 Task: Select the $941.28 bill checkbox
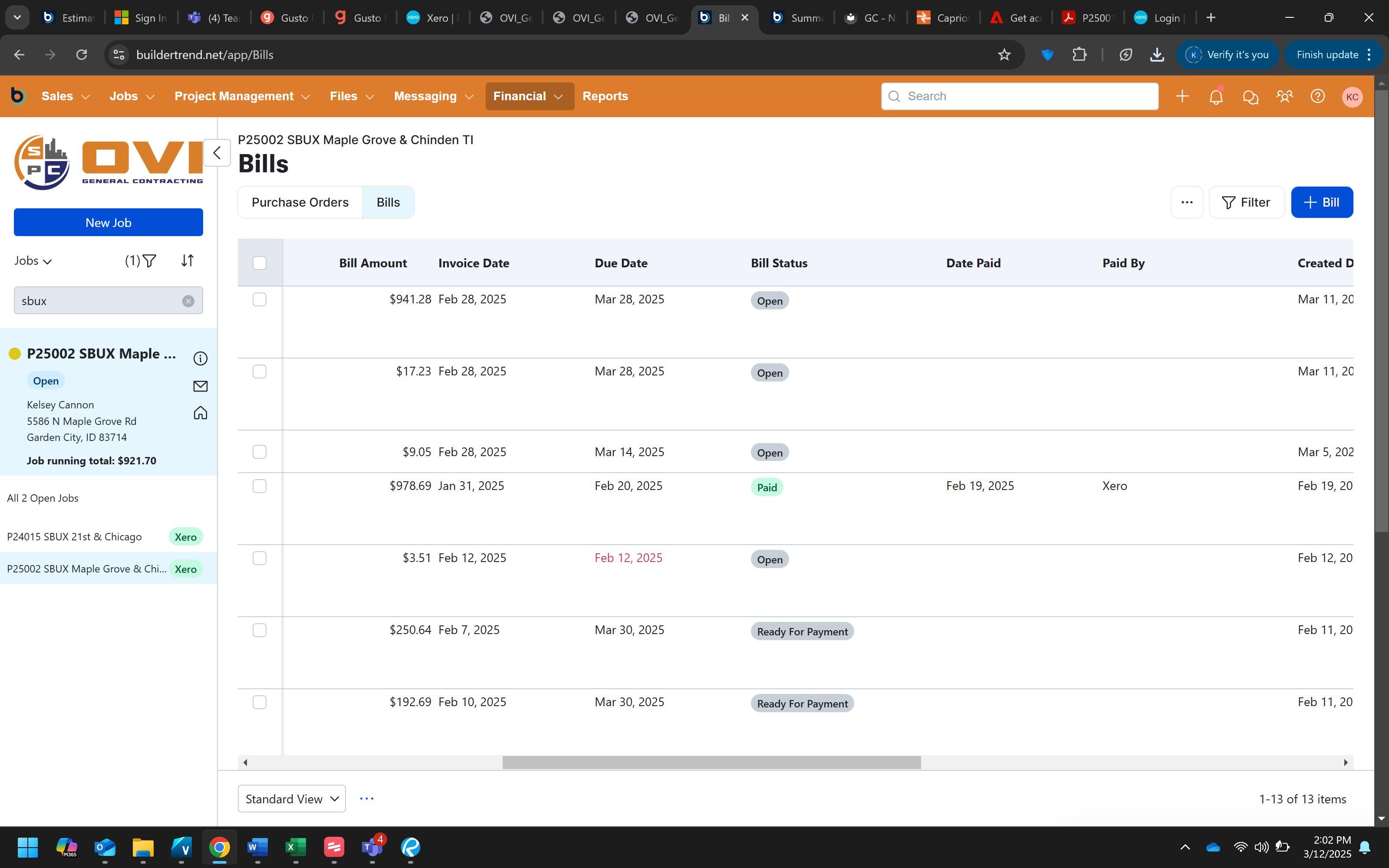[x=260, y=299]
